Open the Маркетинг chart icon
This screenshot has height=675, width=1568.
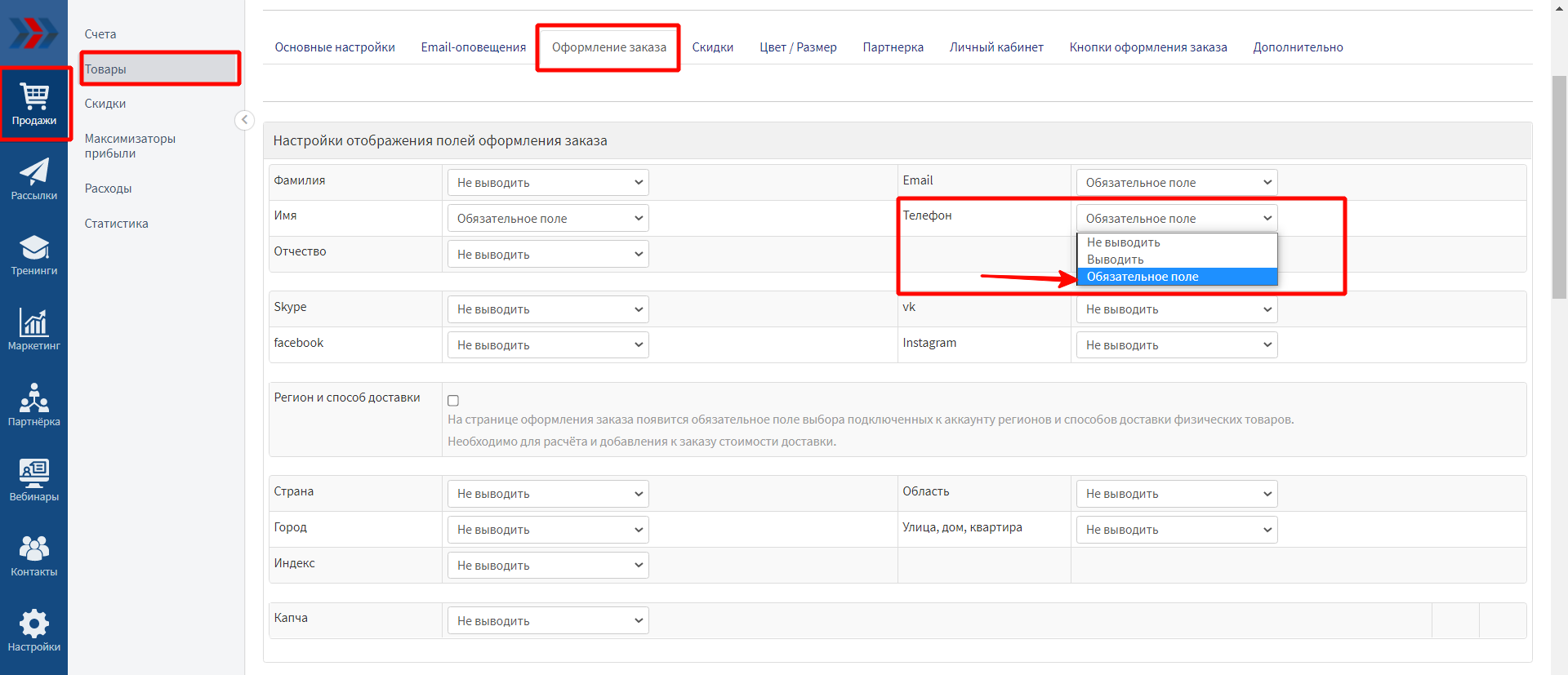(x=34, y=330)
